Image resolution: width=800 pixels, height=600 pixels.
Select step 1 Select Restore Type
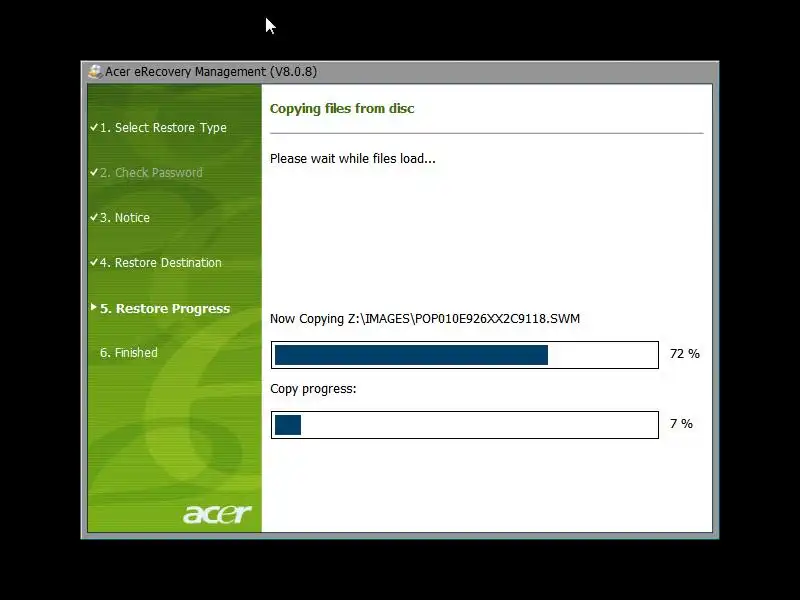point(163,128)
